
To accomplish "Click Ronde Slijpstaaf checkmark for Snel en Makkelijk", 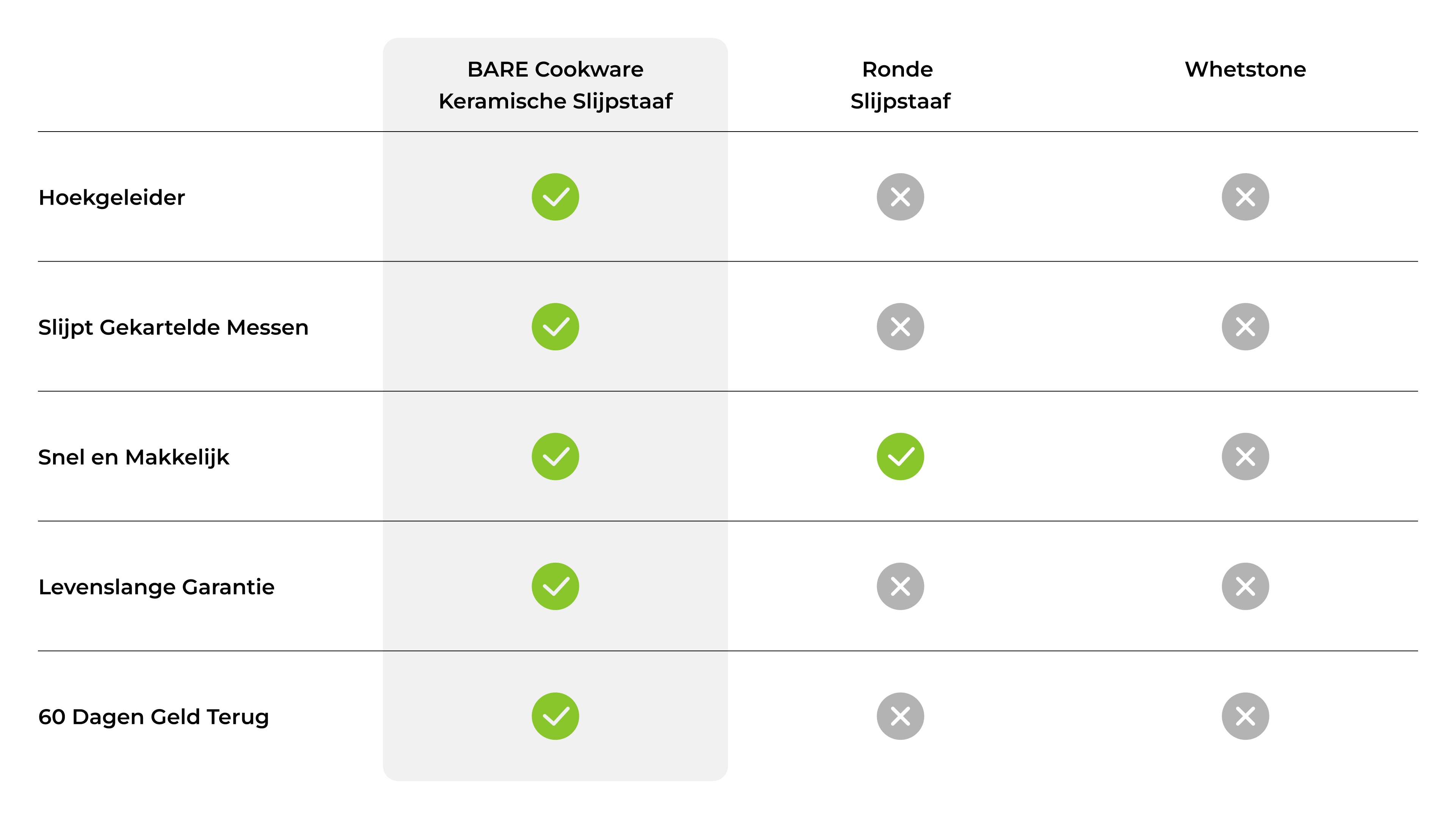I will [900, 457].
